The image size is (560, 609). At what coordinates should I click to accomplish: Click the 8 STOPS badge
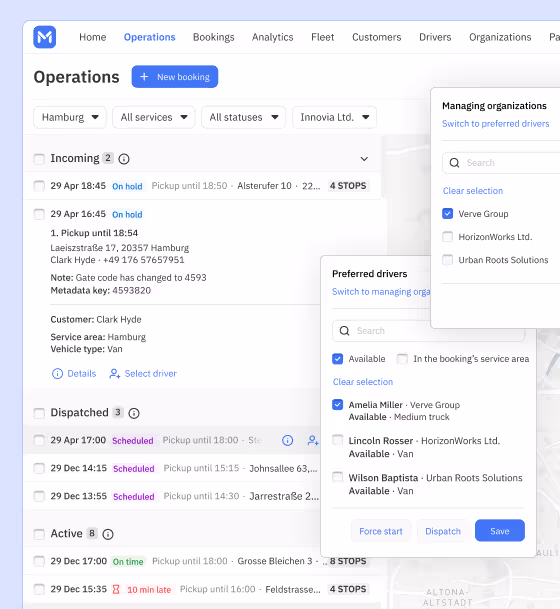[348, 561]
